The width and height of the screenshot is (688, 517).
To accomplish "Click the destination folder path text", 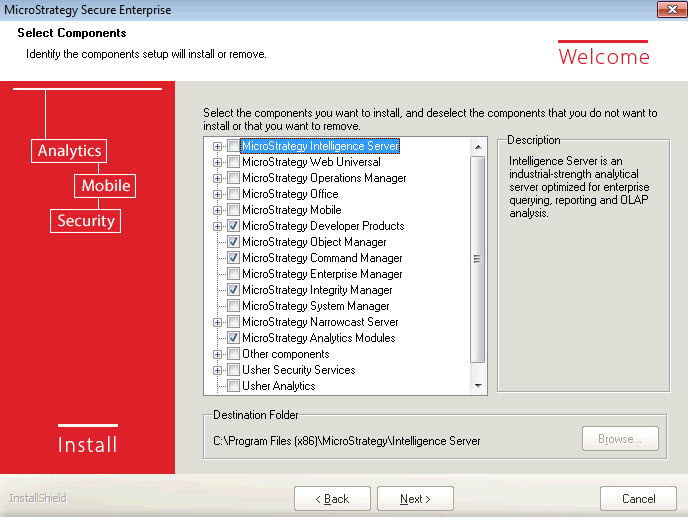I will [346, 441].
